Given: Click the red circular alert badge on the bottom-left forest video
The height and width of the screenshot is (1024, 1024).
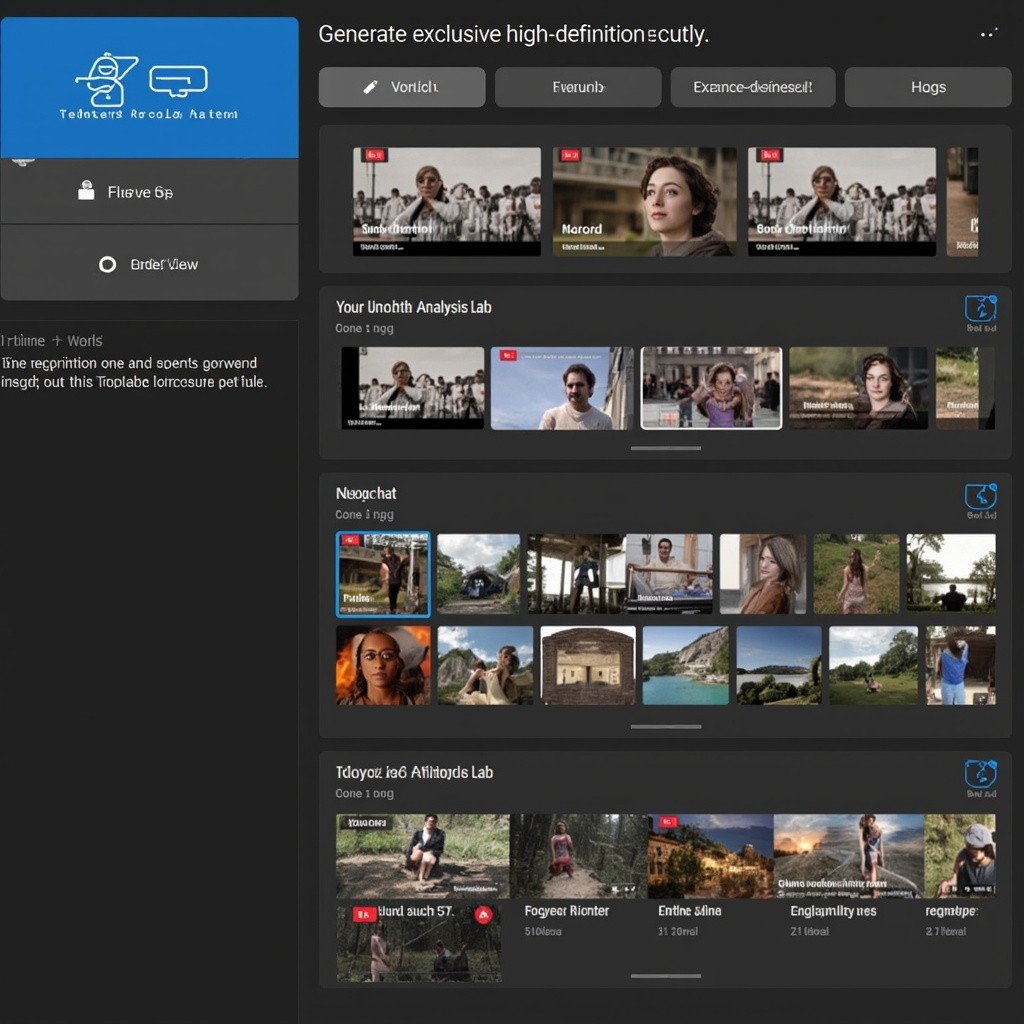Looking at the screenshot, I should [483, 914].
